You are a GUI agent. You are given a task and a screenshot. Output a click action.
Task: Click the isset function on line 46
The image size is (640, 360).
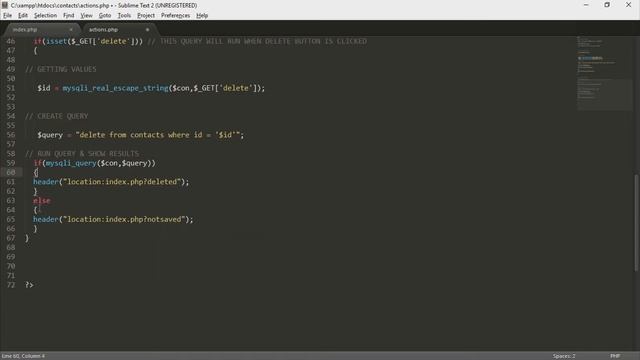56,41
